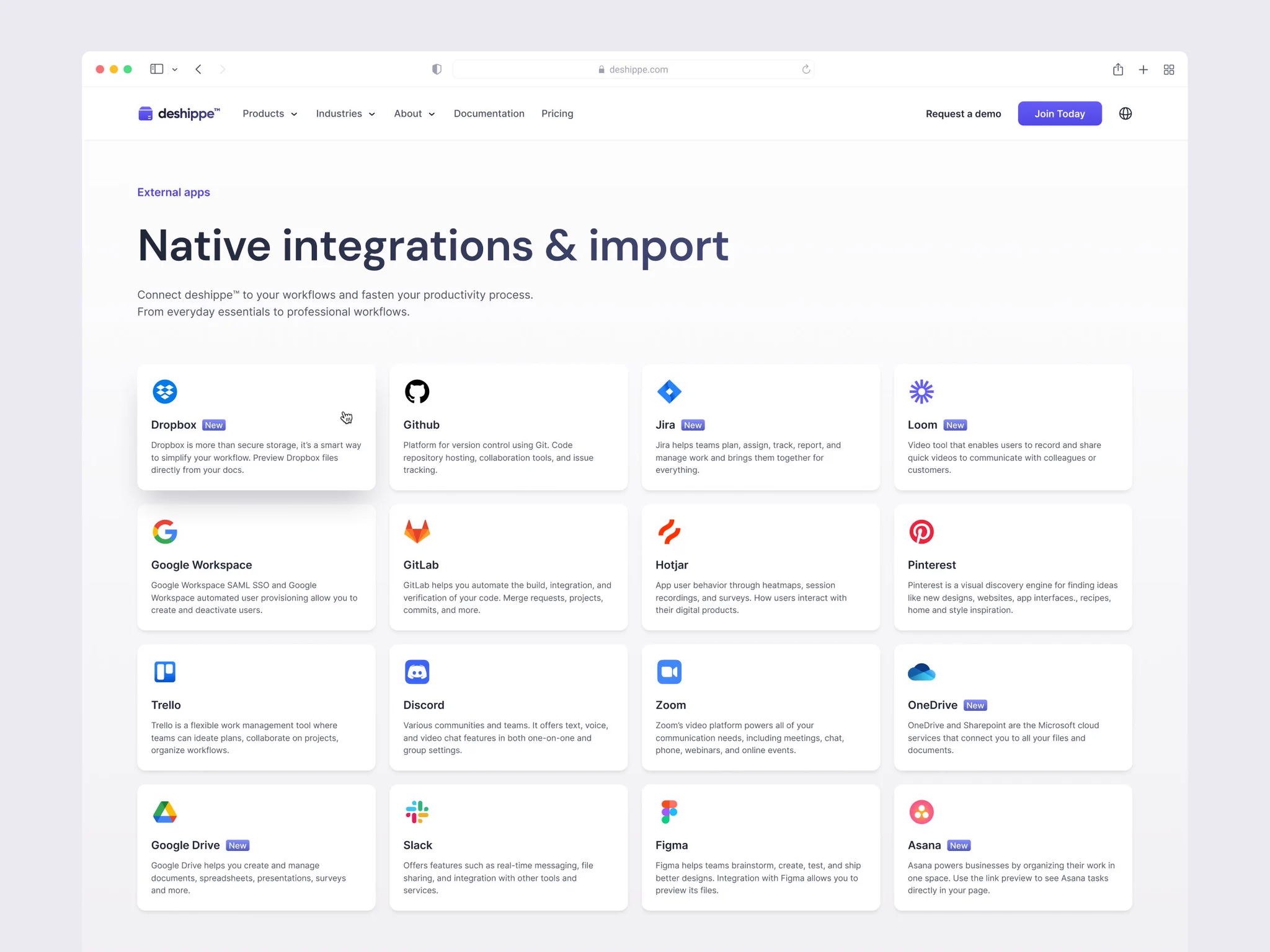Select the Figma logo icon
The image size is (1270, 952).
669,812
